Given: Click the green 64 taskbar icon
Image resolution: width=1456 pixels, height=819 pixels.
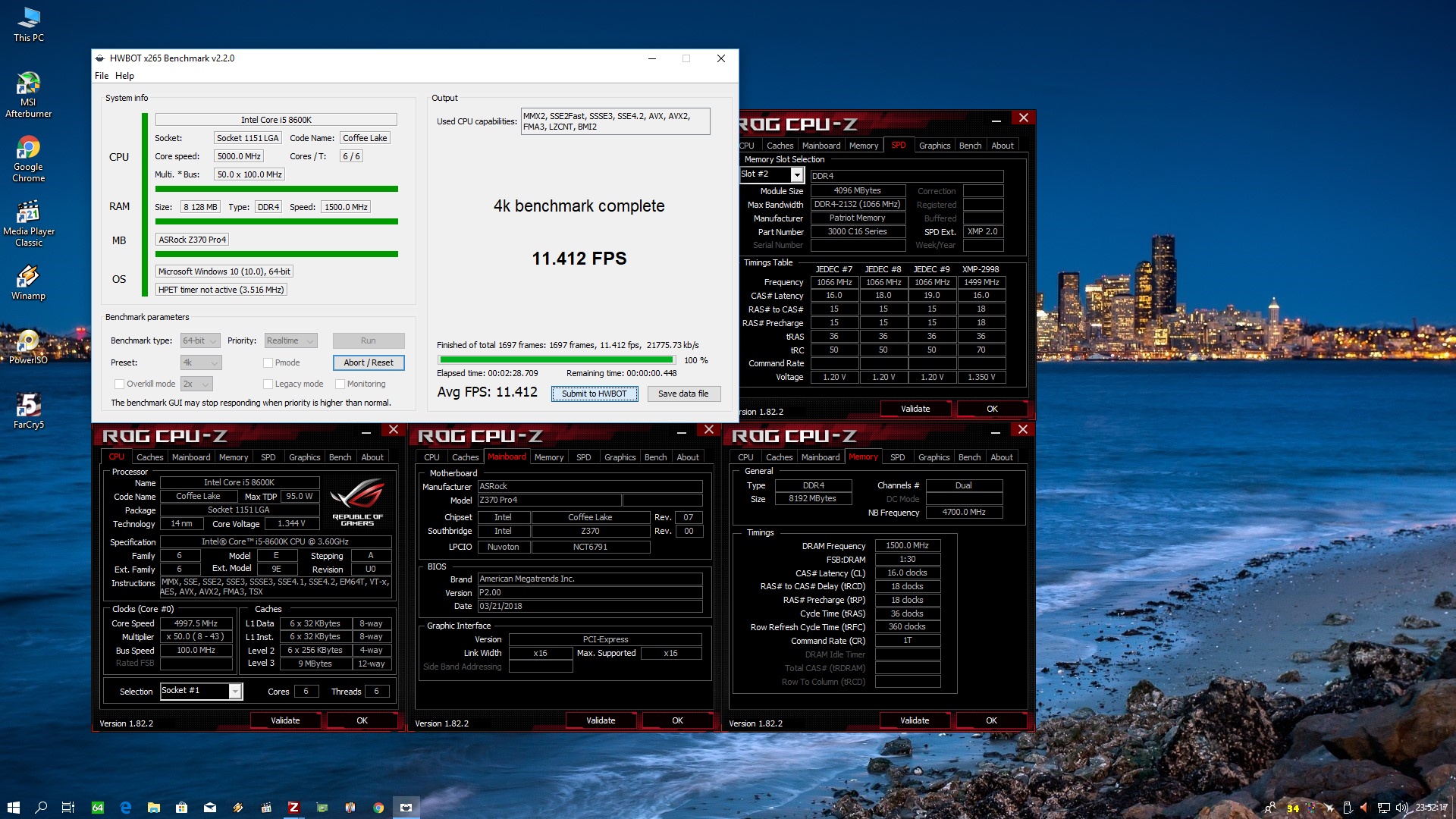Looking at the screenshot, I should point(97,808).
